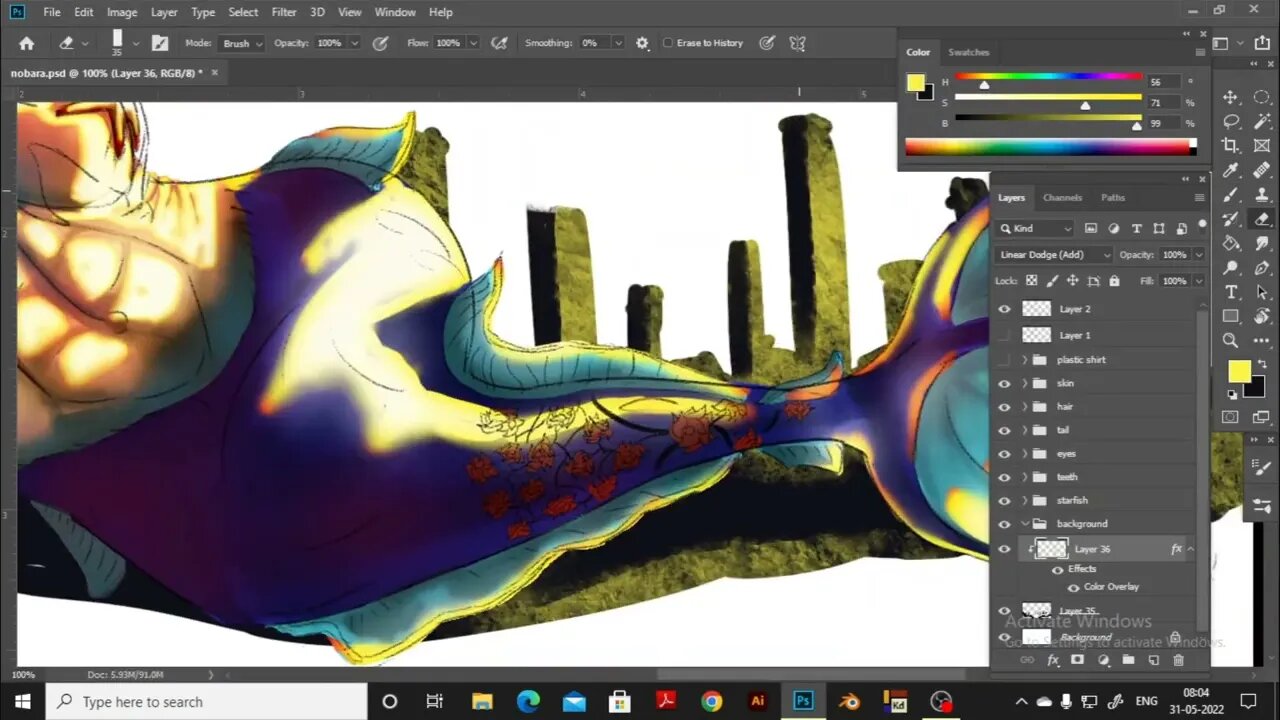Screen dimensions: 1280x720
Task: Open layer Opacity dropdown arrow
Action: coord(1198,255)
